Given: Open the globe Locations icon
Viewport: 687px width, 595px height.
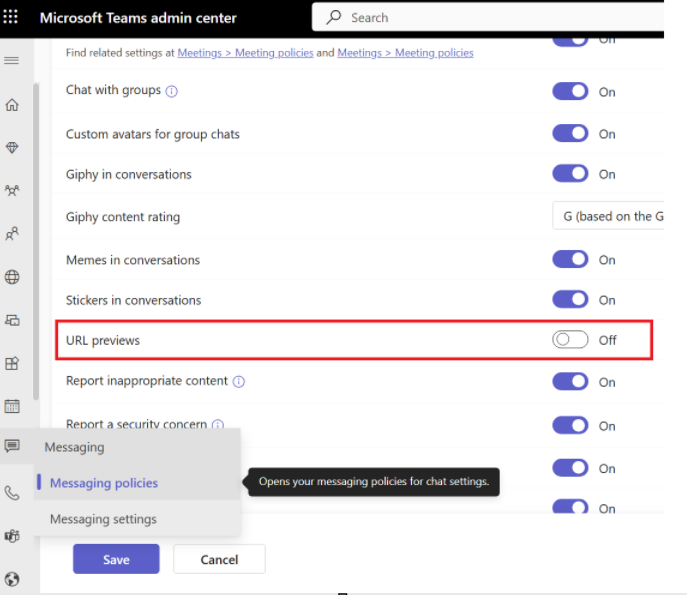Looking at the screenshot, I should [12, 277].
